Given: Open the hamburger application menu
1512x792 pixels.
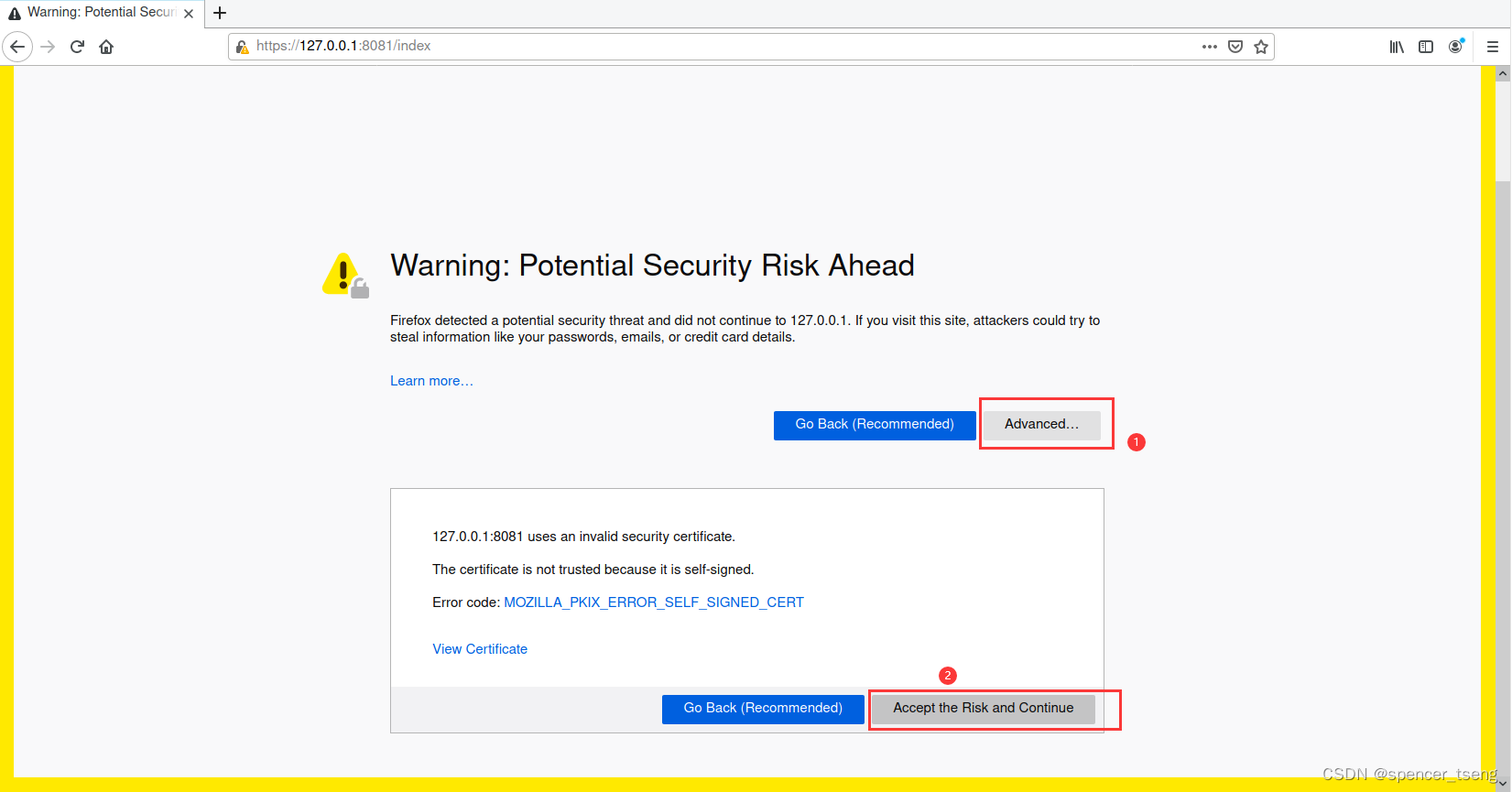Looking at the screenshot, I should (x=1492, y=47).
